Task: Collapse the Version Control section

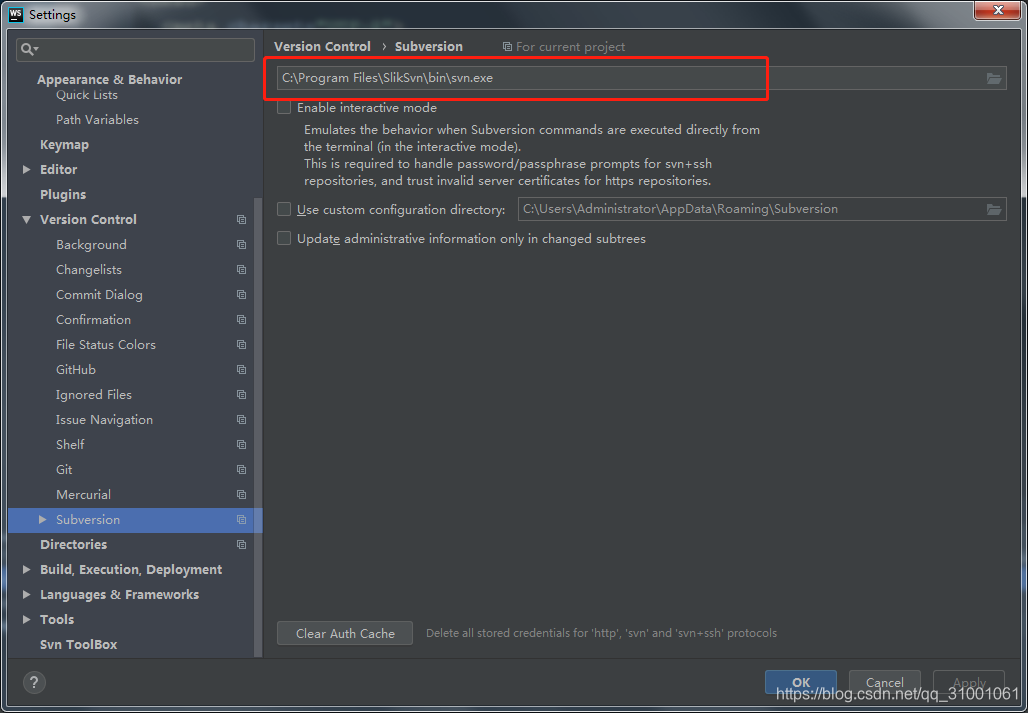Action: point(27,220)
